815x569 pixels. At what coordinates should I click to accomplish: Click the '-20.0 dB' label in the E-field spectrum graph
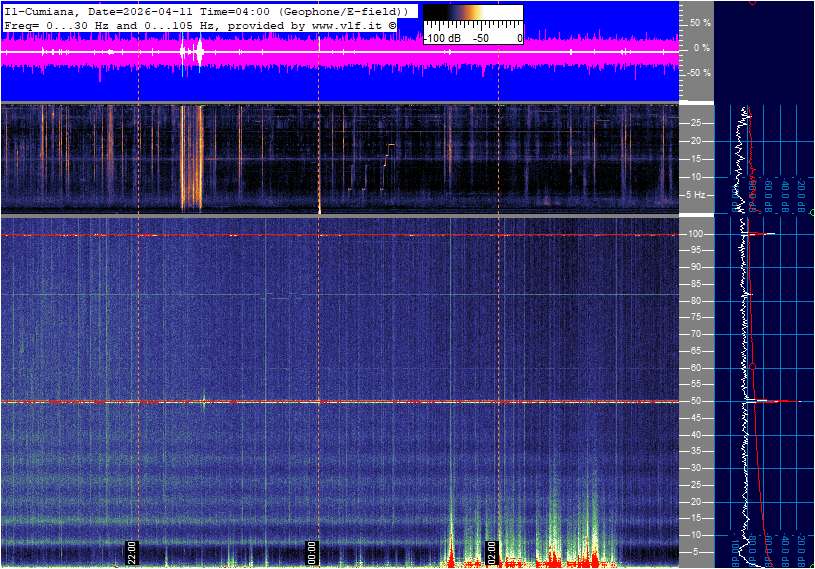click(x=801, y=551)
